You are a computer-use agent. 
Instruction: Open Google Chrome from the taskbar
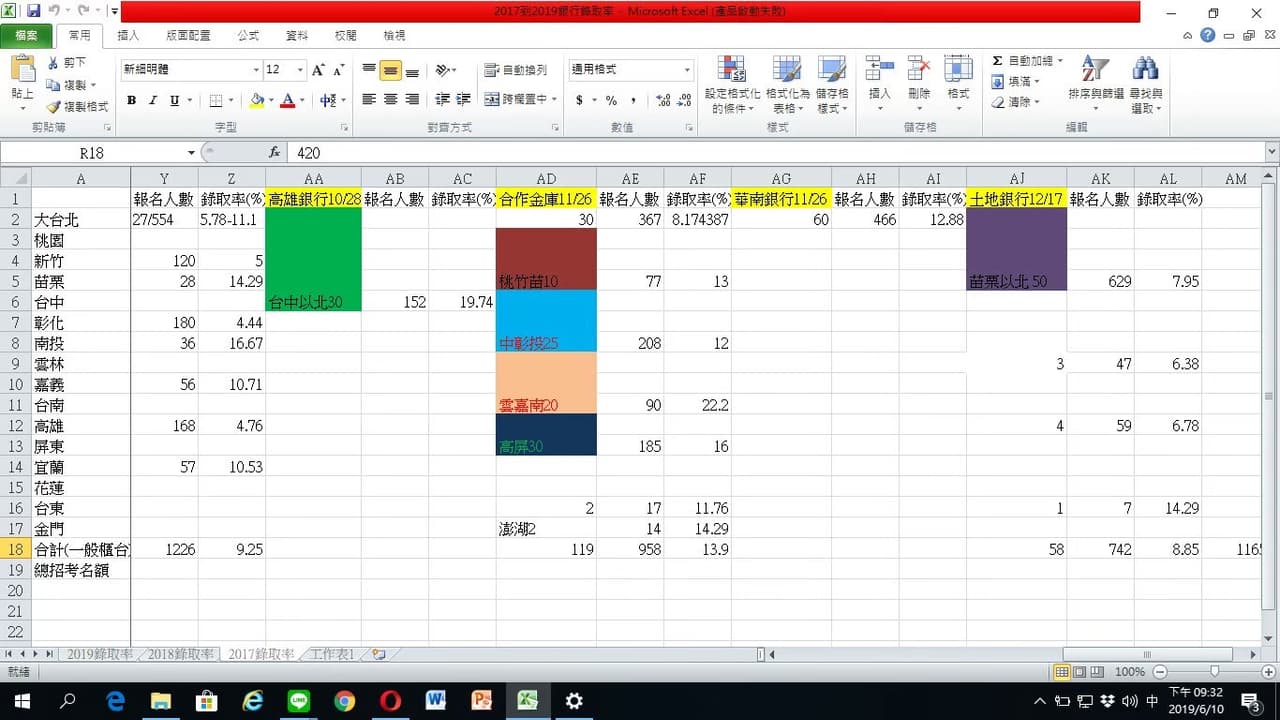pos(344,701)
